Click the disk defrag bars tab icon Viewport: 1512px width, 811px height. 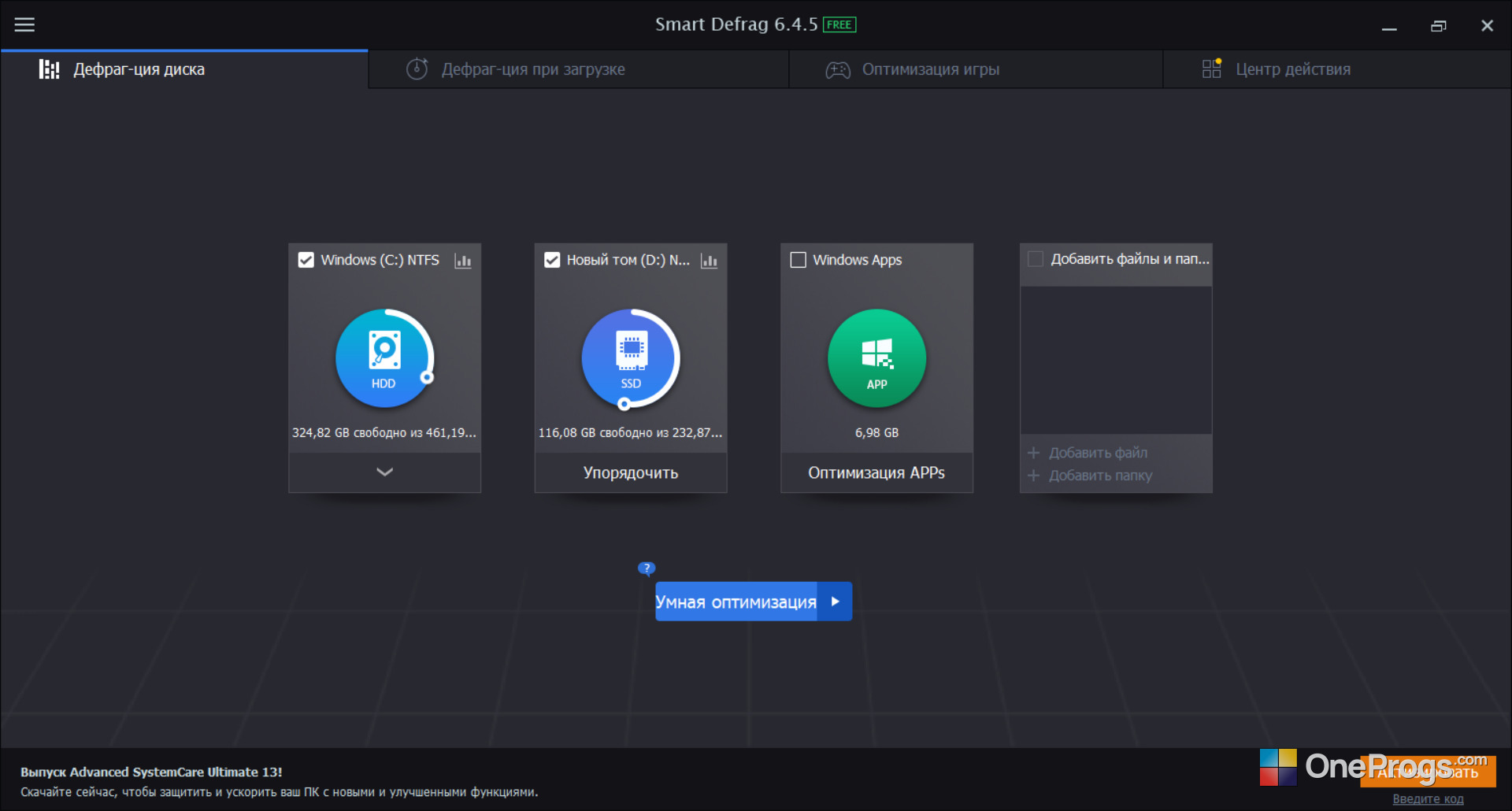[x=49, y=69]
